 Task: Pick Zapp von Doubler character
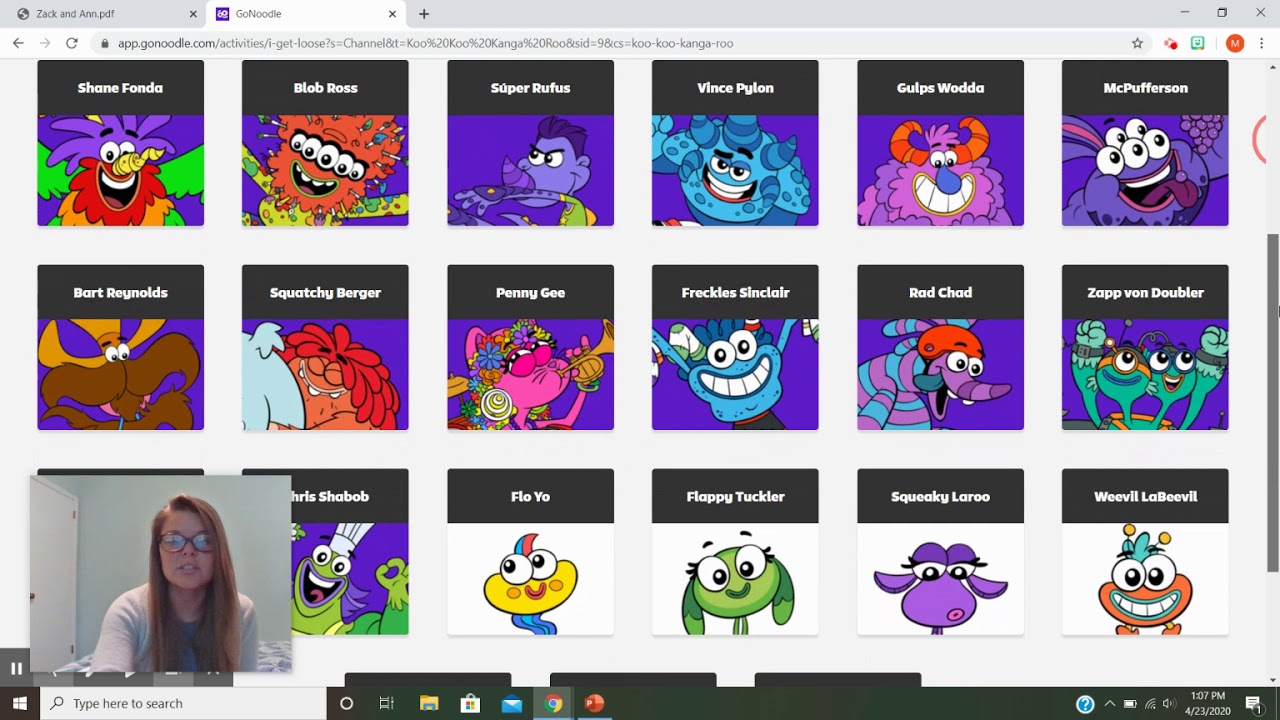point(1145,348)
